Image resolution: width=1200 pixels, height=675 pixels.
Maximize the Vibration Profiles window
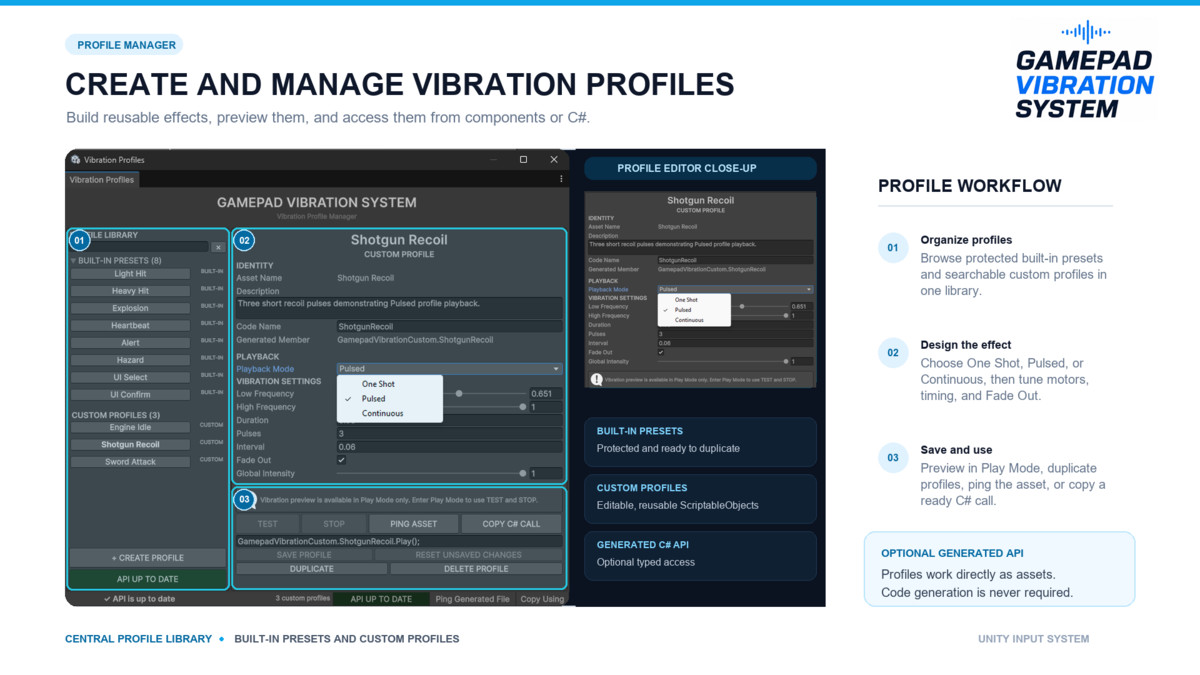pos(523,160)
